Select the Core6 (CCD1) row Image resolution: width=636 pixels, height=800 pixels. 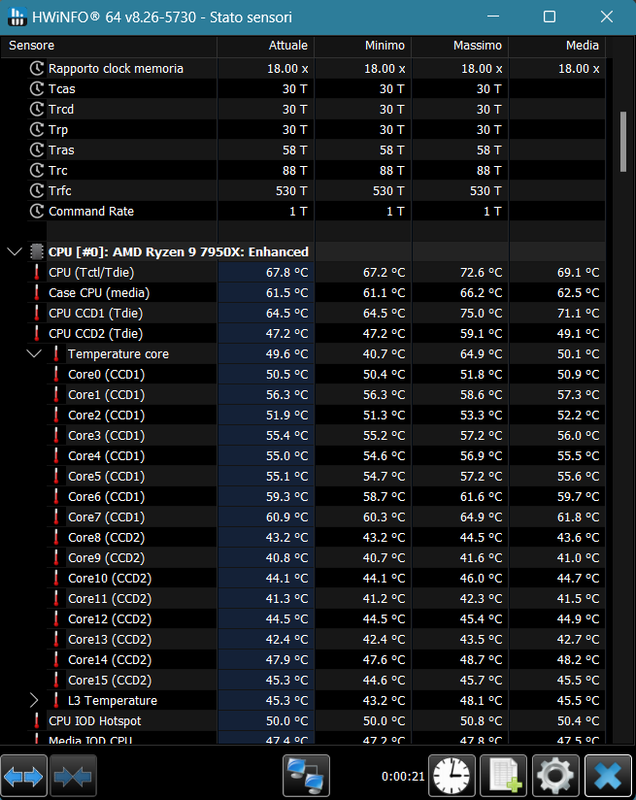point(326,497)
